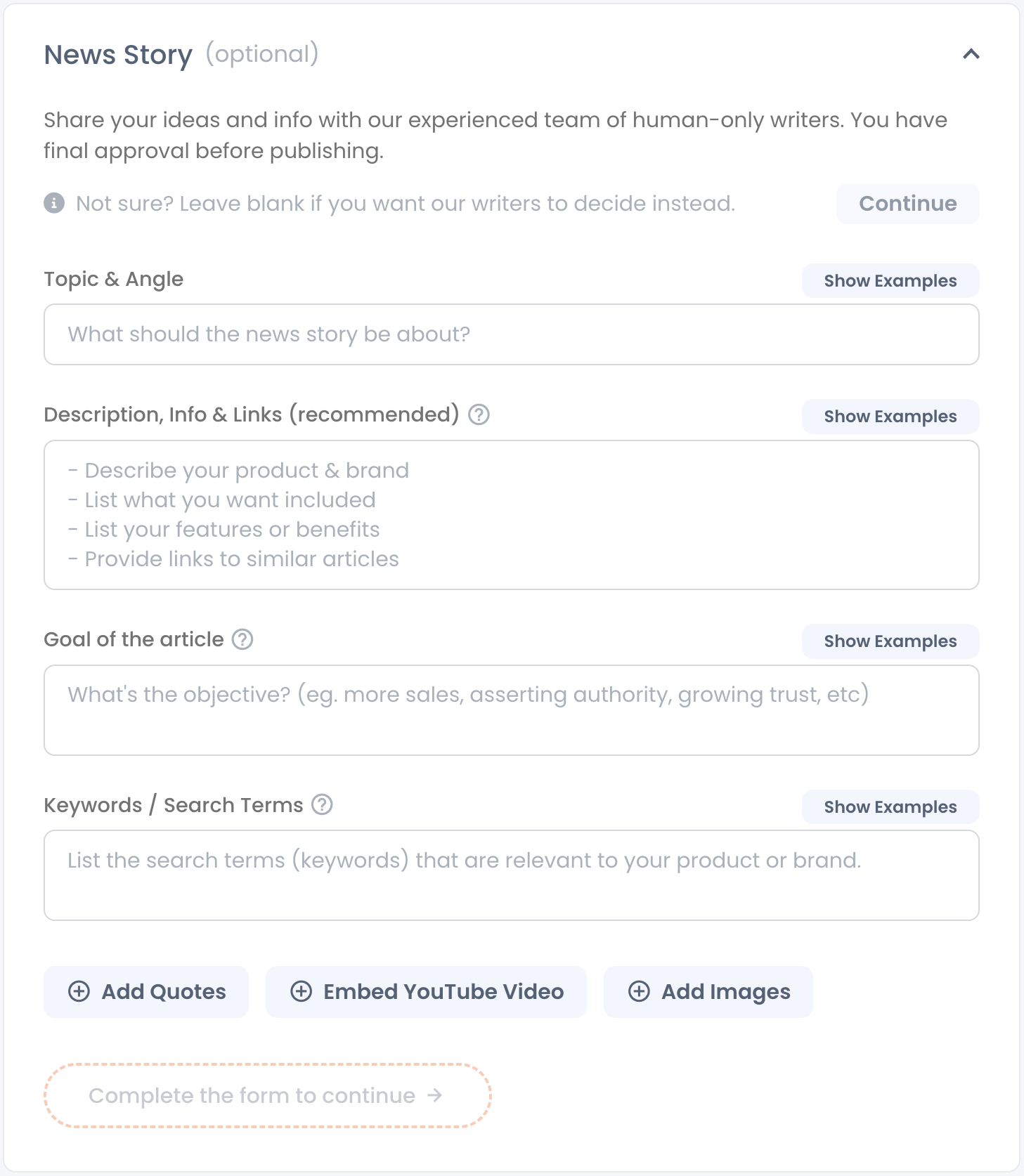
Task: Click the News Story section heading
Action: coord(118,55)
